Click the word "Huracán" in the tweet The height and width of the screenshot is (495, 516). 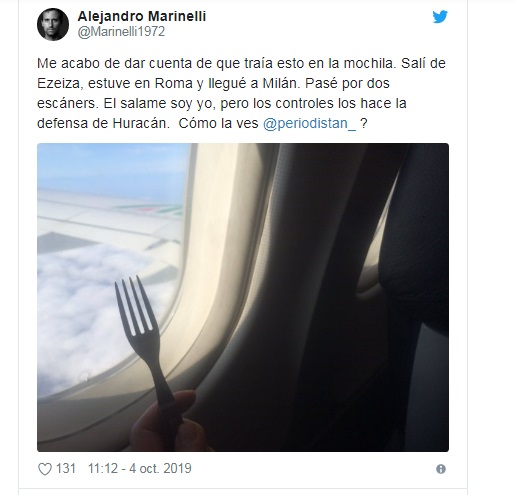pyautogui.click(x=139, y=123)
